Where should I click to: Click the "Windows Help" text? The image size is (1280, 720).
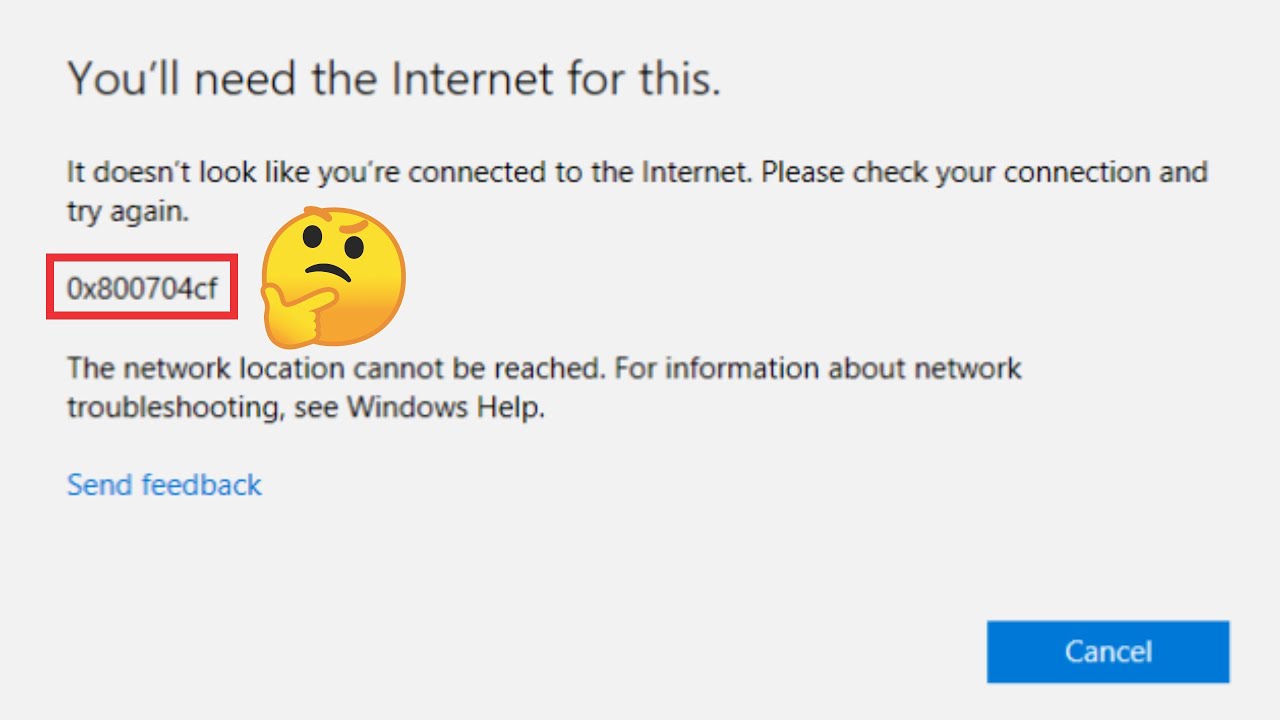446,408
